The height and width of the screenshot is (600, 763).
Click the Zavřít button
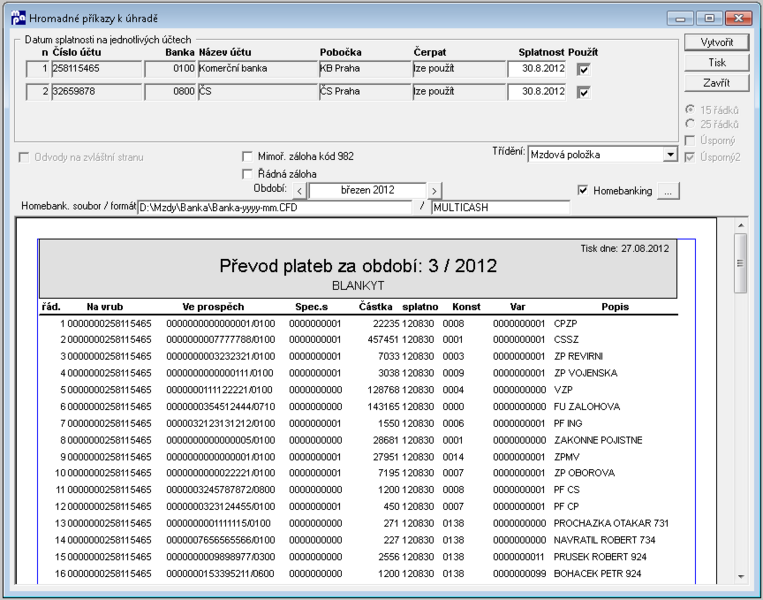tap(717, 83)
